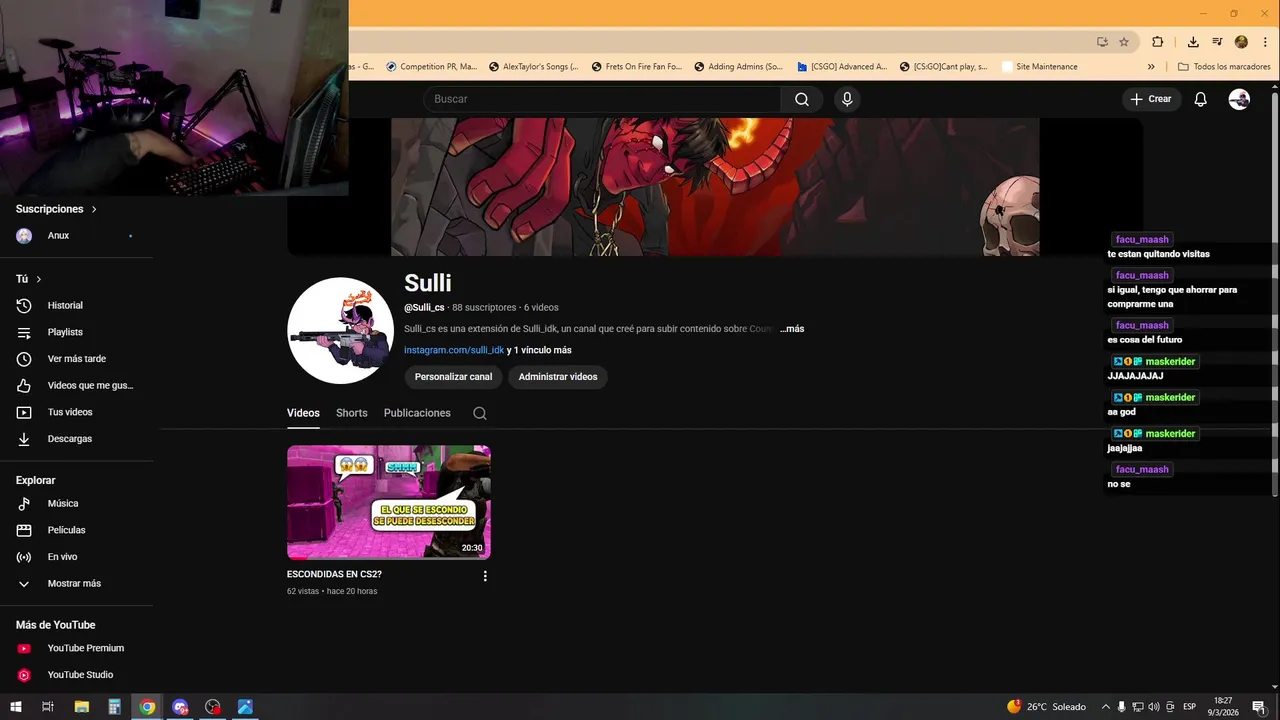Activate voice search microphone

coord(847,99)
